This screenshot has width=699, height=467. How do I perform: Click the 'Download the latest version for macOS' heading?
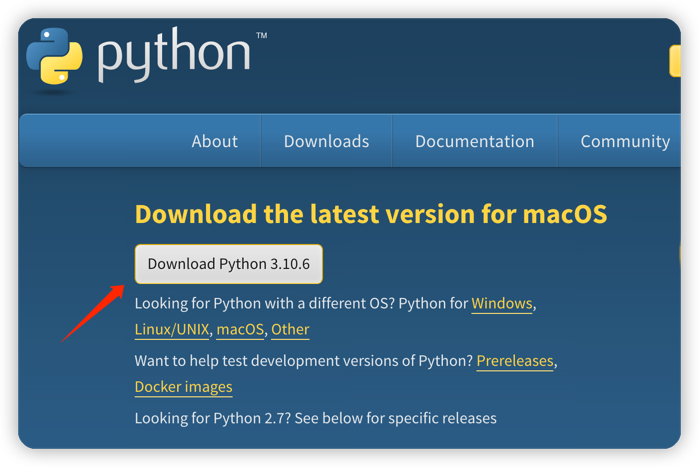pyautogui.click(x=370, y=214)
